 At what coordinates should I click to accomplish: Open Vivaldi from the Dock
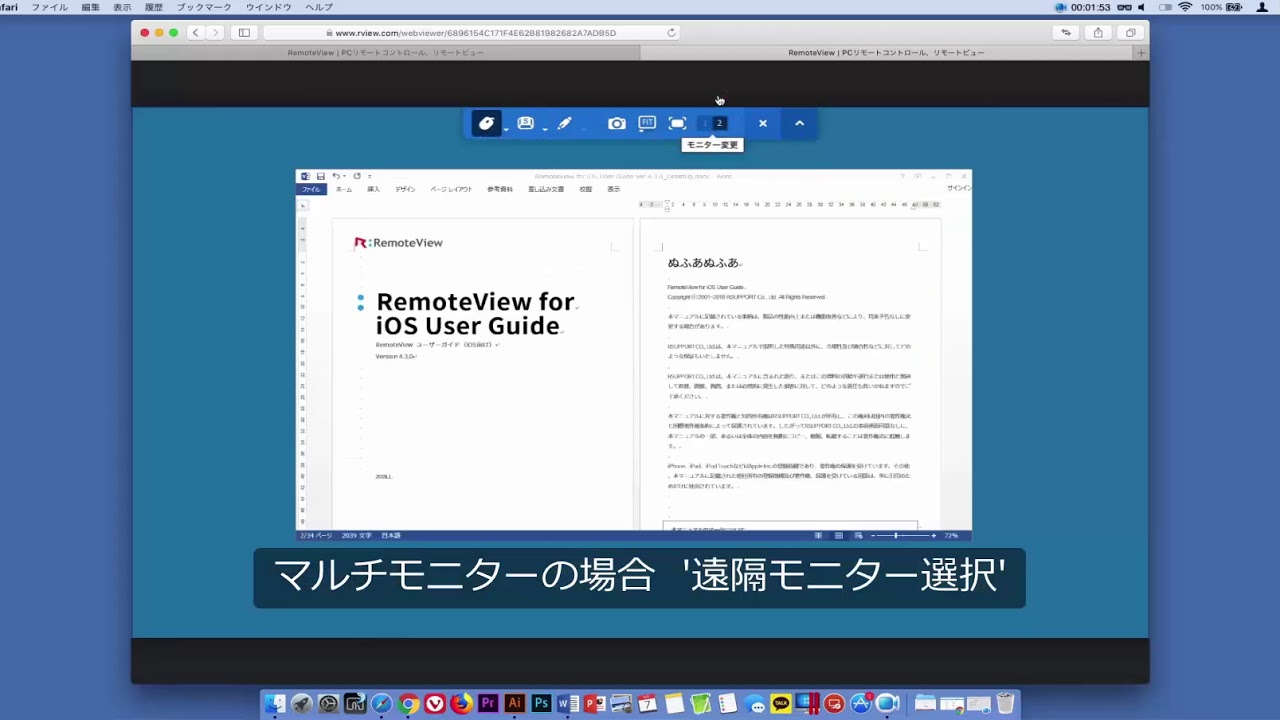435,704
